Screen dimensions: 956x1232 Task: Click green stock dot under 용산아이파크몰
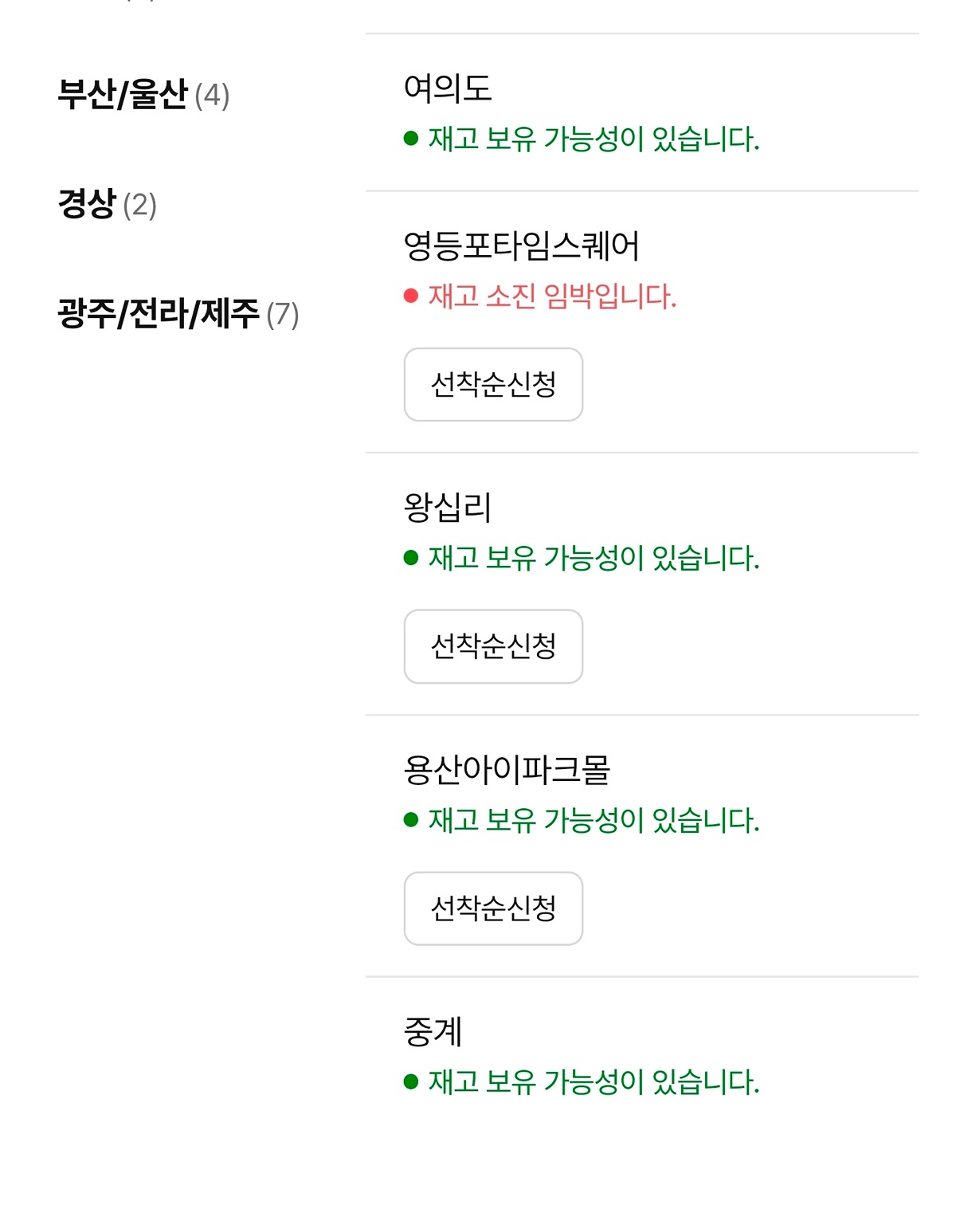pos(411,820)
